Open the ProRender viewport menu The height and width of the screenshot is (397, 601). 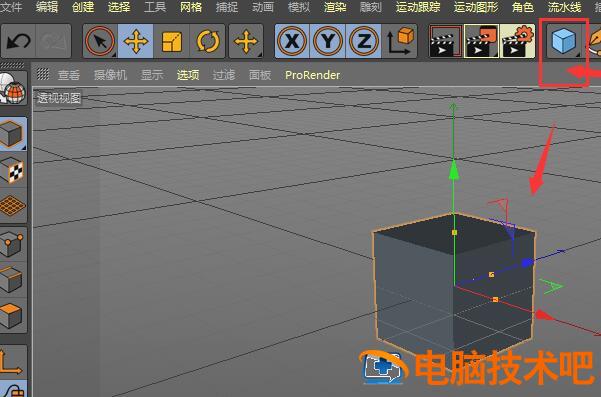tap(312, 75)
